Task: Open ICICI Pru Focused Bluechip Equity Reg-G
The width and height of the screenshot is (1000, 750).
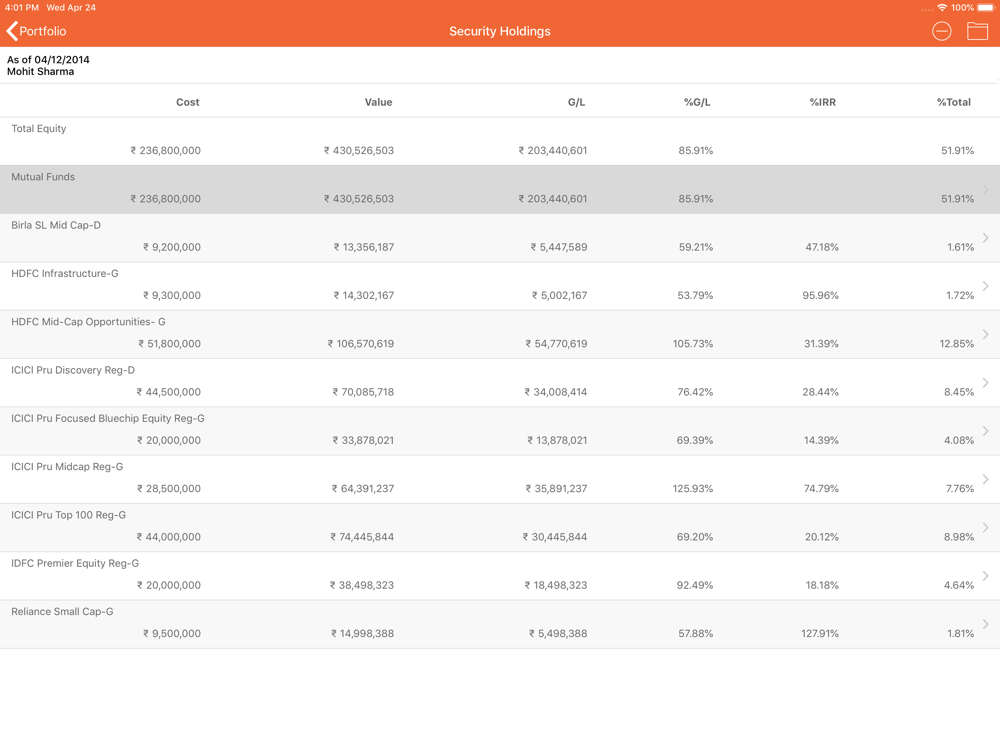Action: point(108,418)
